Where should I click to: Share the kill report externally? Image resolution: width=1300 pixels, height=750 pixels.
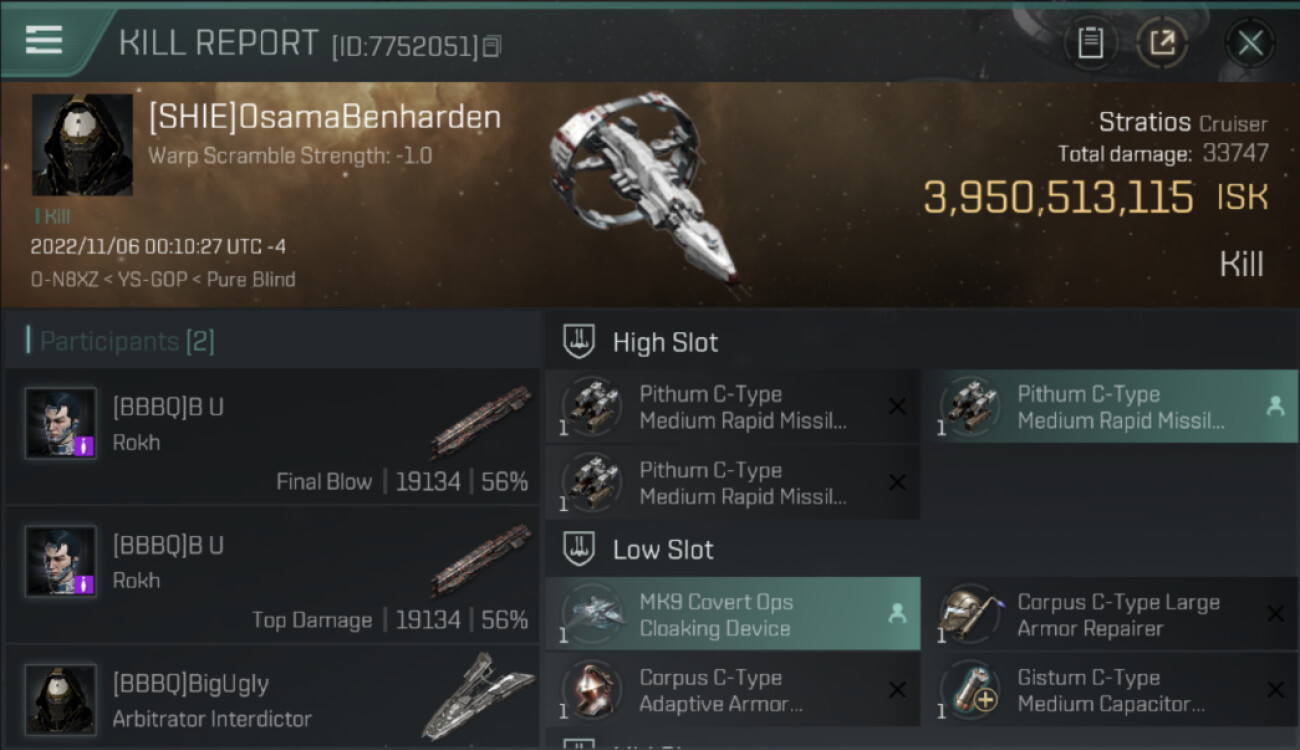(1162, 43)
